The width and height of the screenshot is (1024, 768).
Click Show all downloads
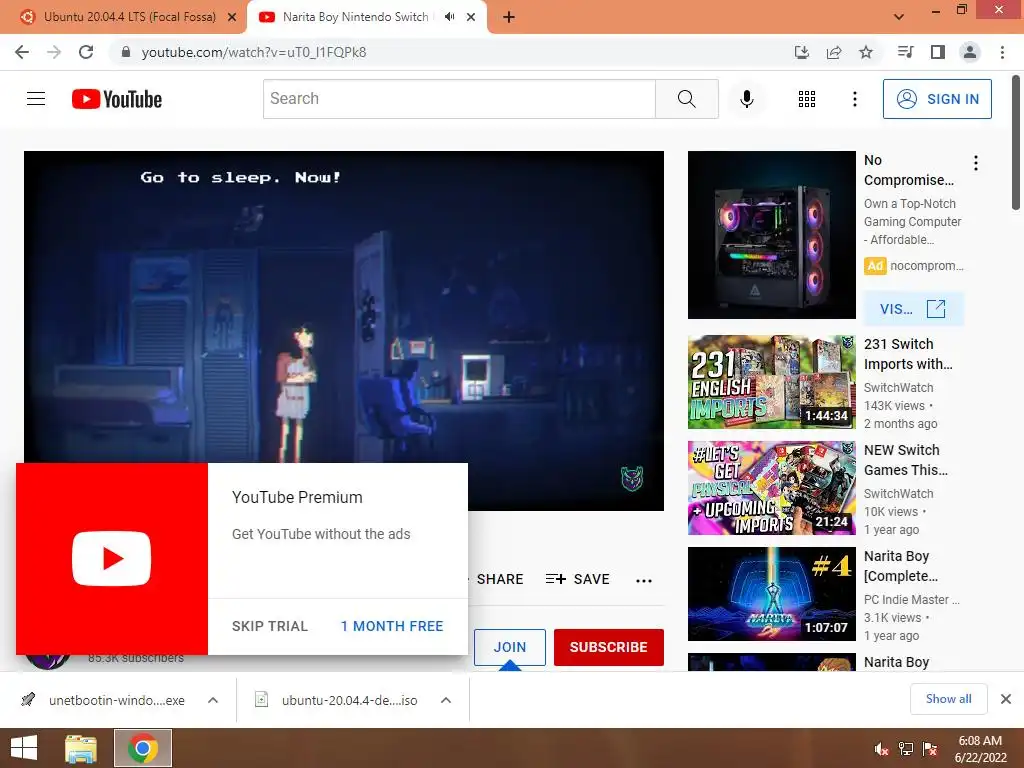948,699
